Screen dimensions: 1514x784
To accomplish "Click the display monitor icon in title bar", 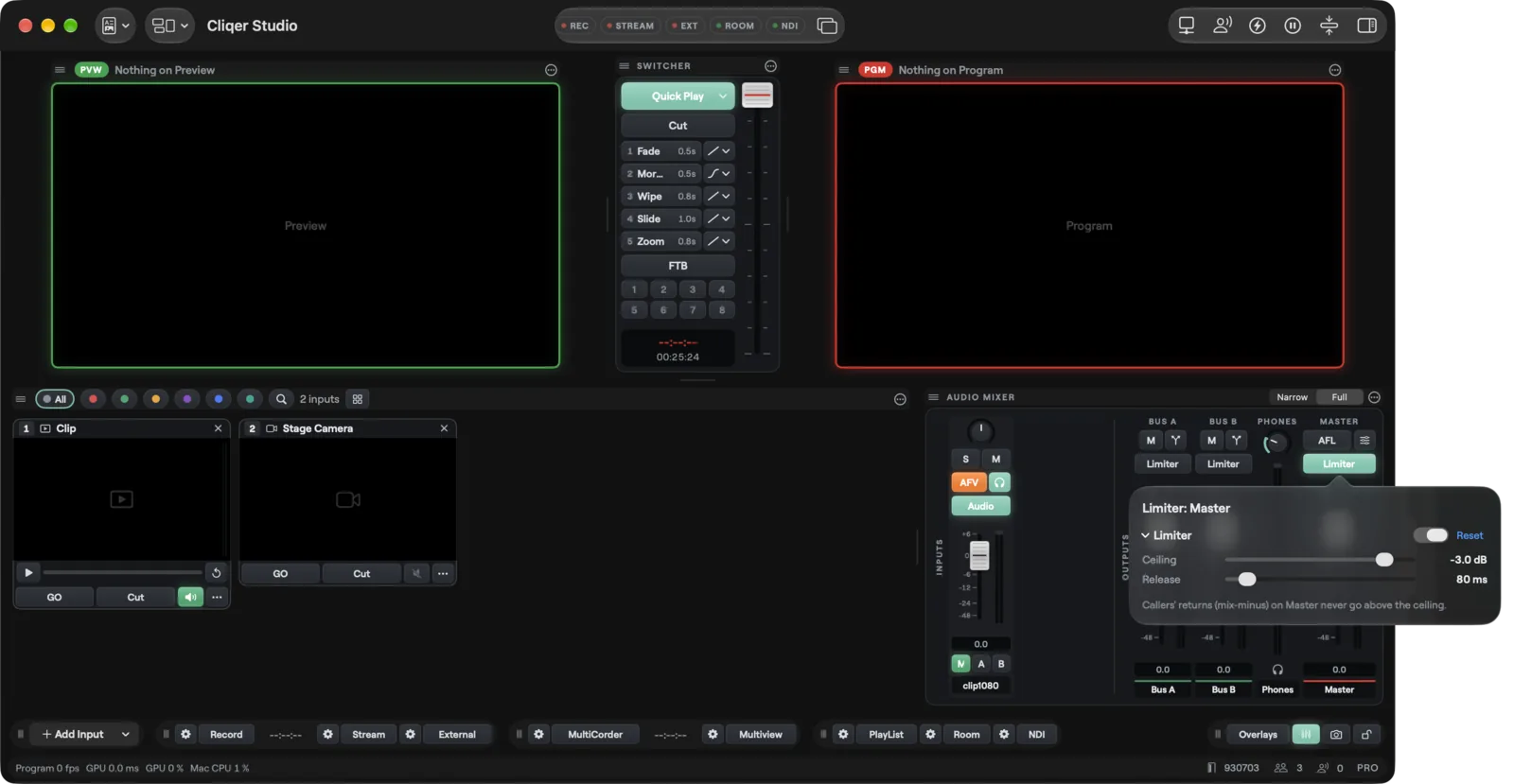I will coord(1186,26).
